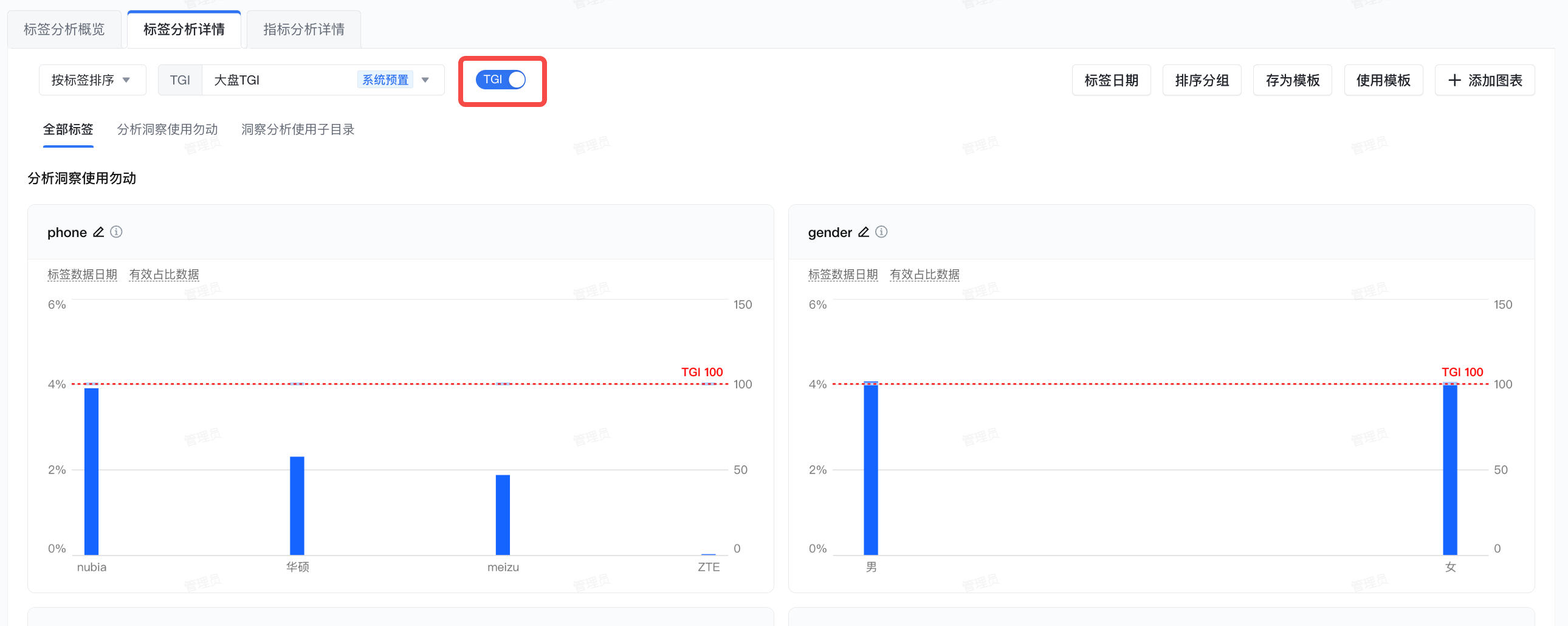Screen dimensions: 1568x626
Task: Click the 标签日期 button
Action: click(1111, 80)
